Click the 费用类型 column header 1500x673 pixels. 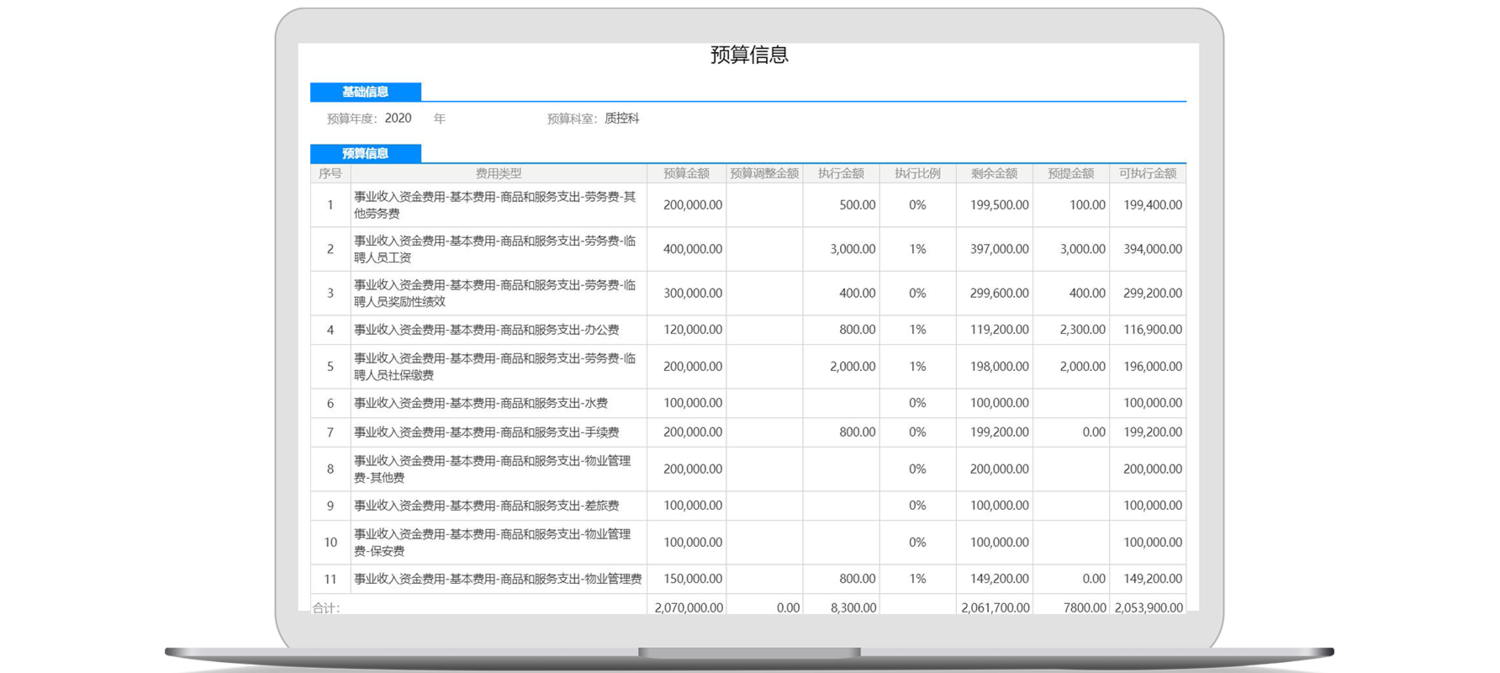(498, 174)
